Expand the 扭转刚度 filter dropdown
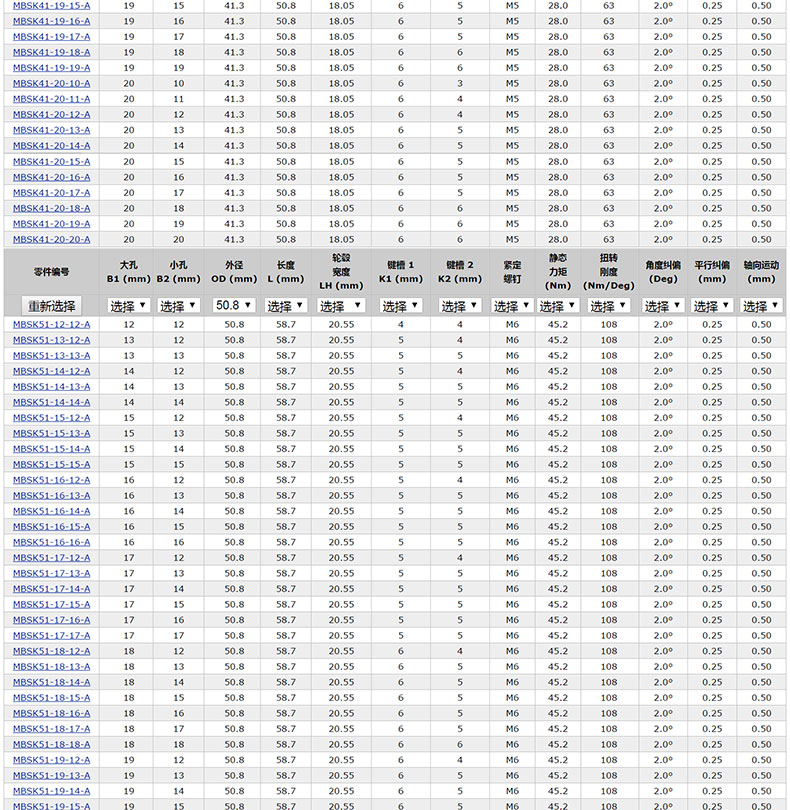Viewport: 790px width, 810px height. pyautogui.click(x=609, y=306)
